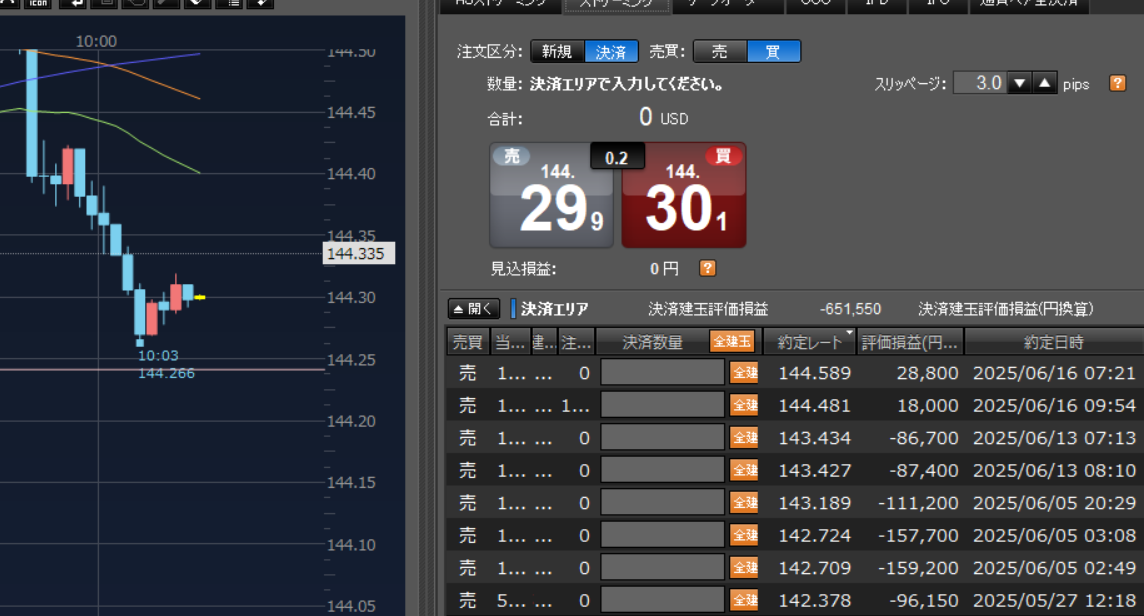
Task: Click the 全建 icon in the 142.378 row
Action: [x=744, y=601]
